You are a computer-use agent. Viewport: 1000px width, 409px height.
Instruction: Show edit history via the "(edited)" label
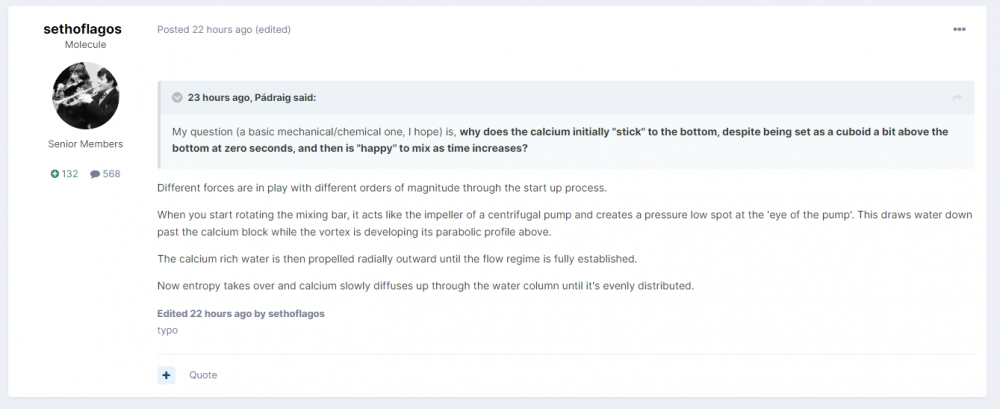click(x=273, y=30)
